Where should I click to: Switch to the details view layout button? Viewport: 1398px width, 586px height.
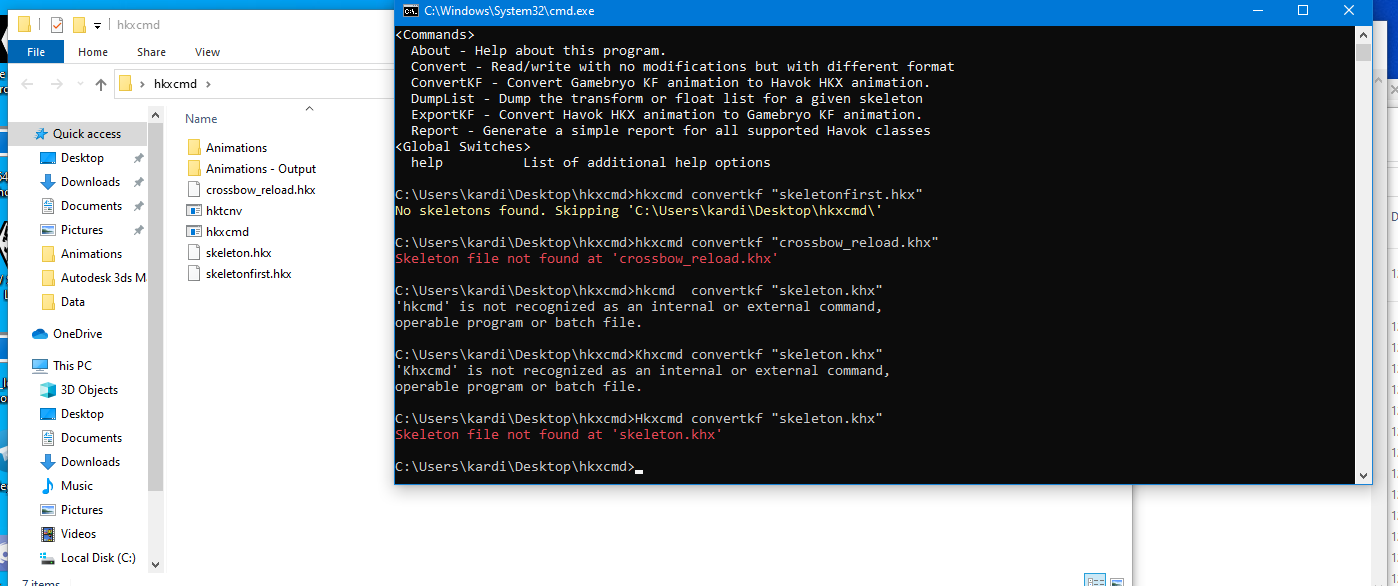click(1095, 581)
